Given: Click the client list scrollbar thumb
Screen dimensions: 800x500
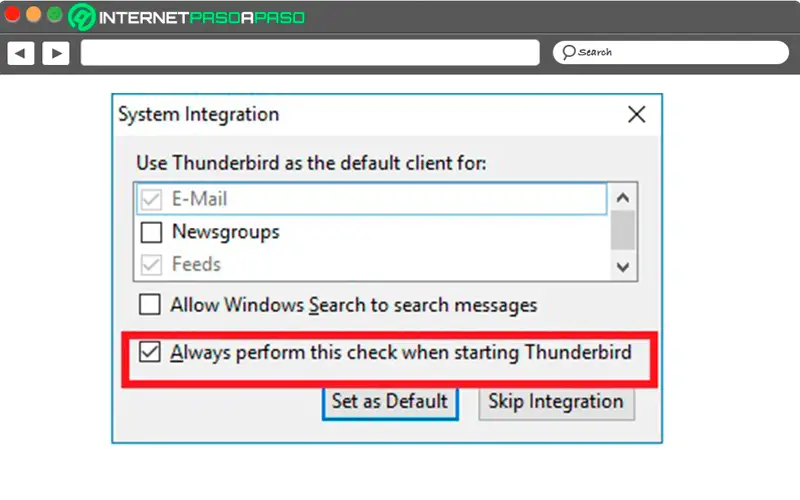Looking at the screenshot, I should click(x=622, y=230).
